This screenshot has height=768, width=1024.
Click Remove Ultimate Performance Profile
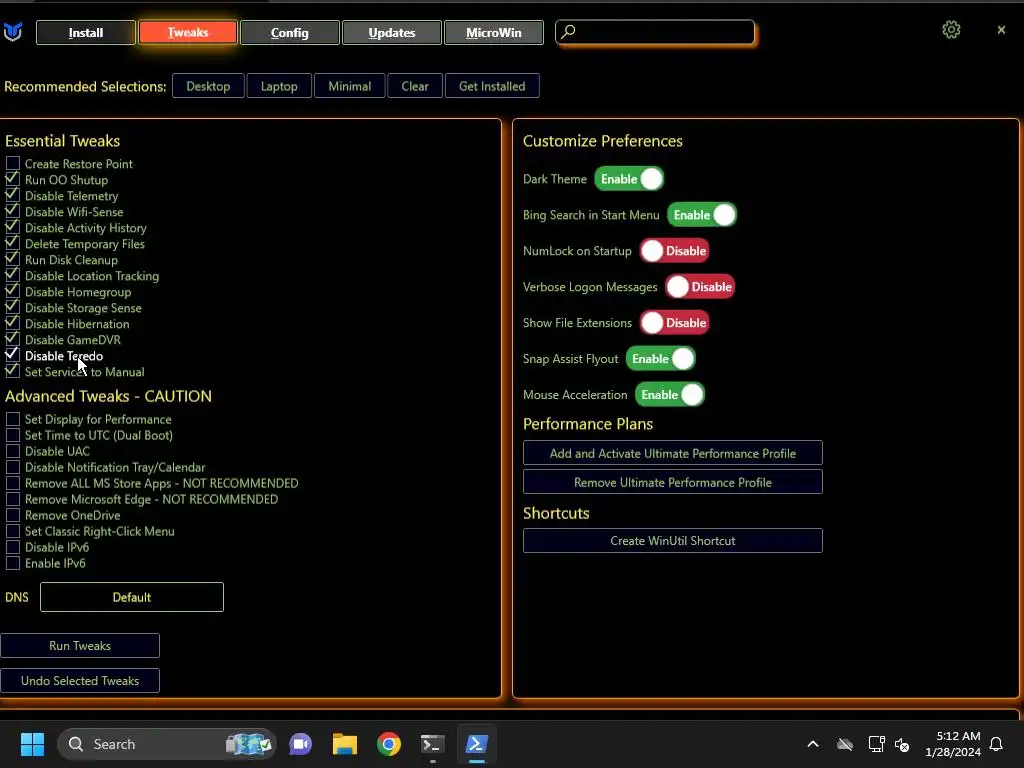pos(673,482)
